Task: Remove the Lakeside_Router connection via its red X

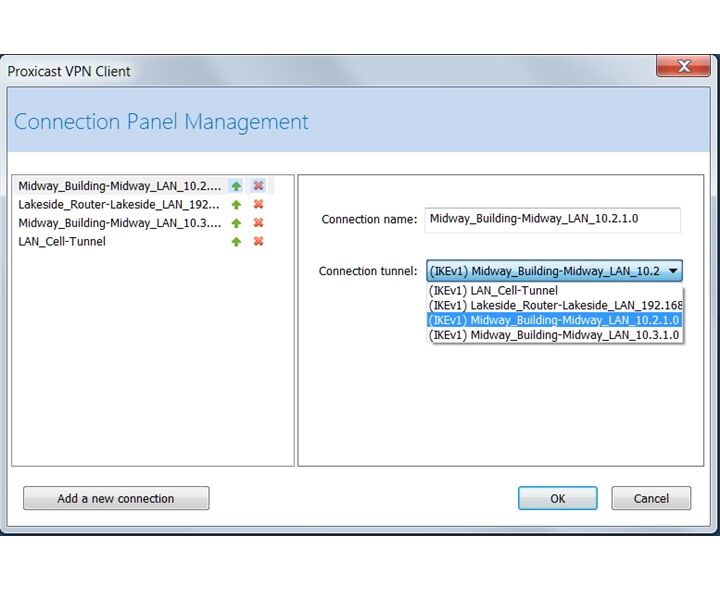Action: point(258,204)
